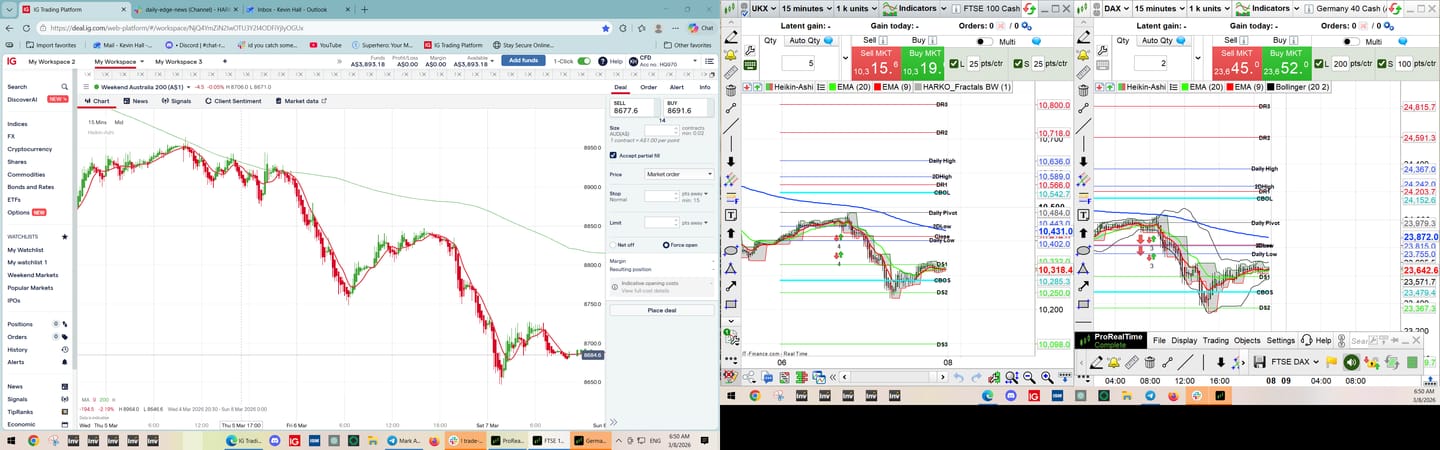Click undo arrow in UKX chart bottom toolbar

pos(958,377)
